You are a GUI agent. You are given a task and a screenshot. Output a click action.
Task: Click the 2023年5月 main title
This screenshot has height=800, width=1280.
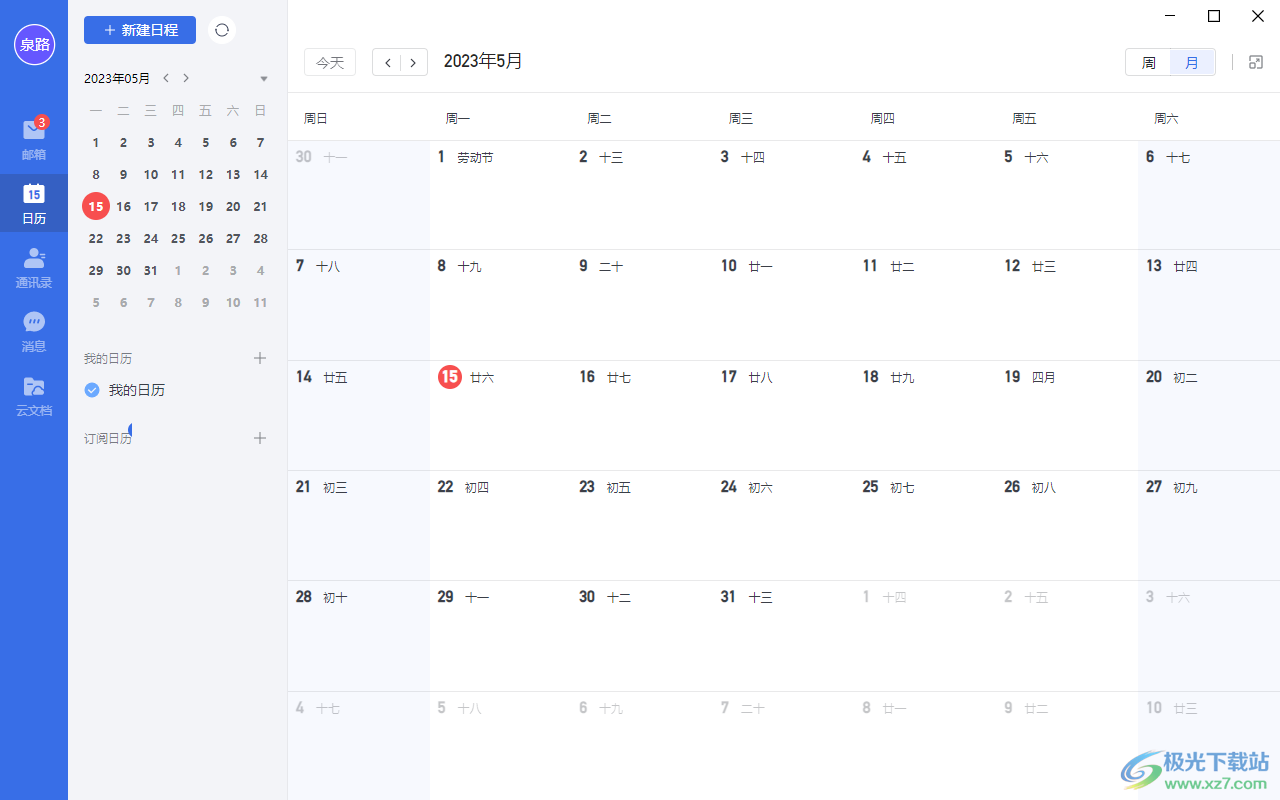[483, 61]
